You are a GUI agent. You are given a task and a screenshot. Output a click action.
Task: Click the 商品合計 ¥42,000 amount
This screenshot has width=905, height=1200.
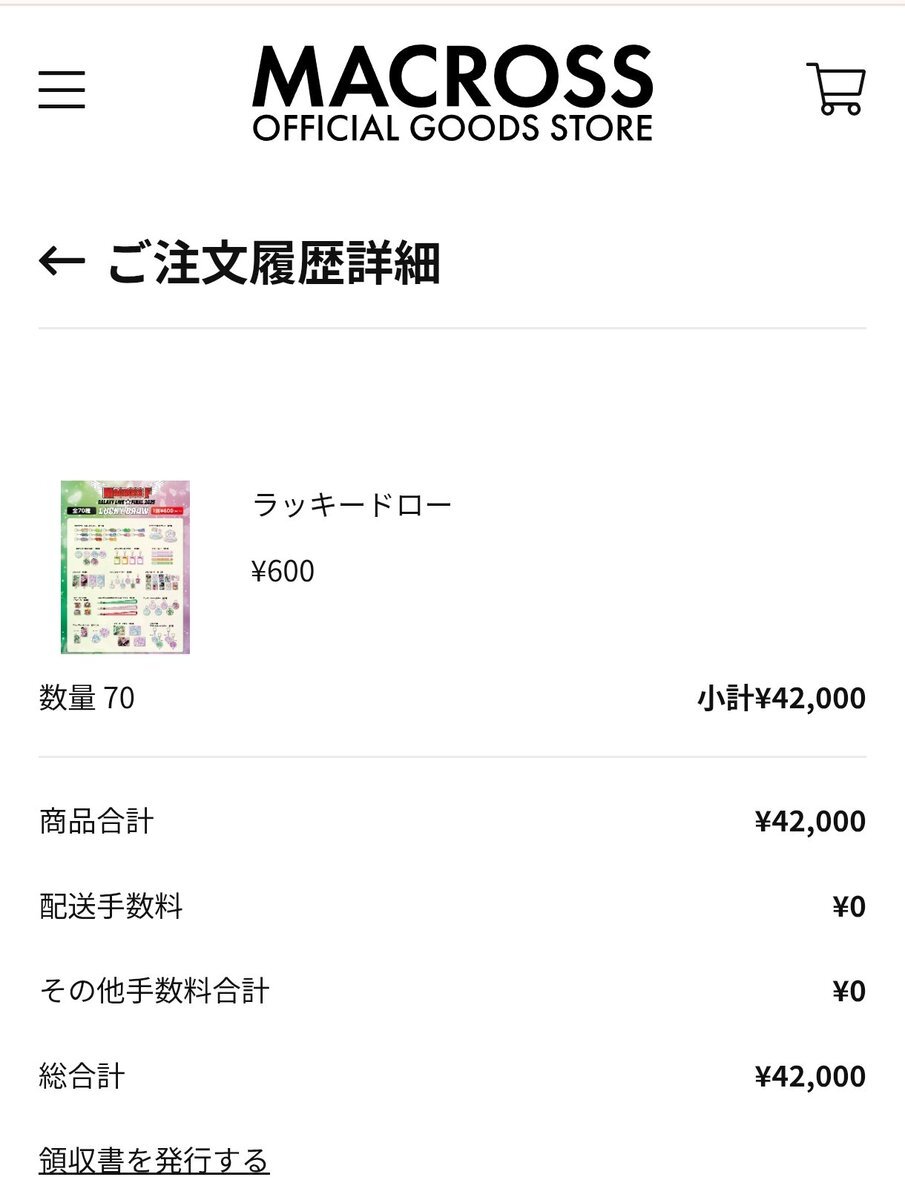pyautogui.click(x=811, y=822)
